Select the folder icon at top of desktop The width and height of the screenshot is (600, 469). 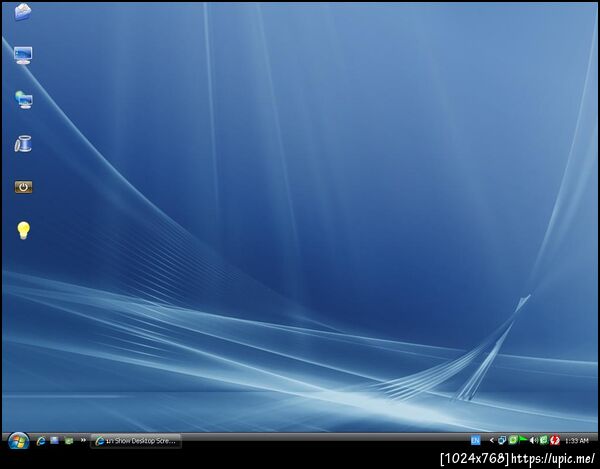pyautogui.click(x=23, y=11)
